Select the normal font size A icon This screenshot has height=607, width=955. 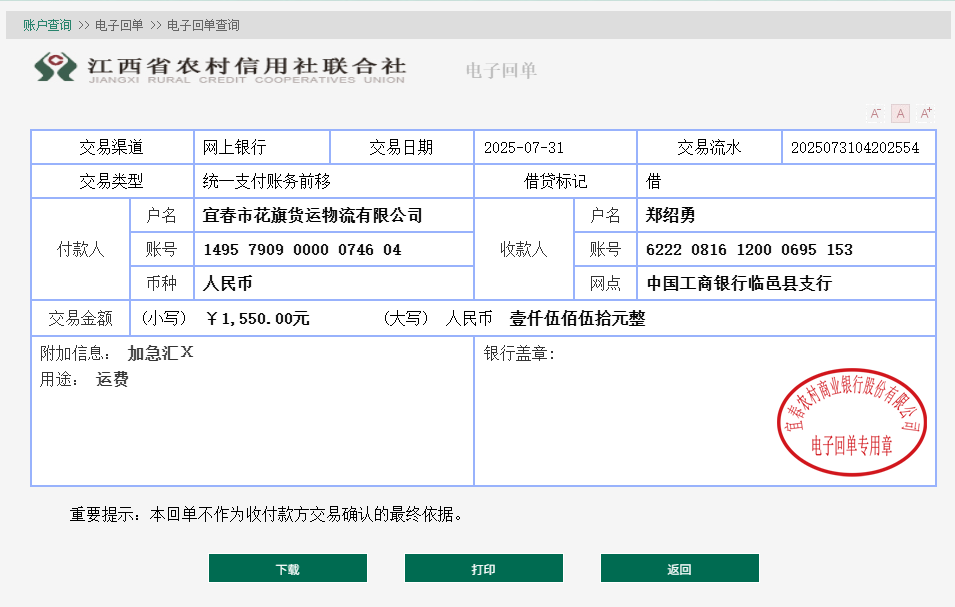[900, 113]
